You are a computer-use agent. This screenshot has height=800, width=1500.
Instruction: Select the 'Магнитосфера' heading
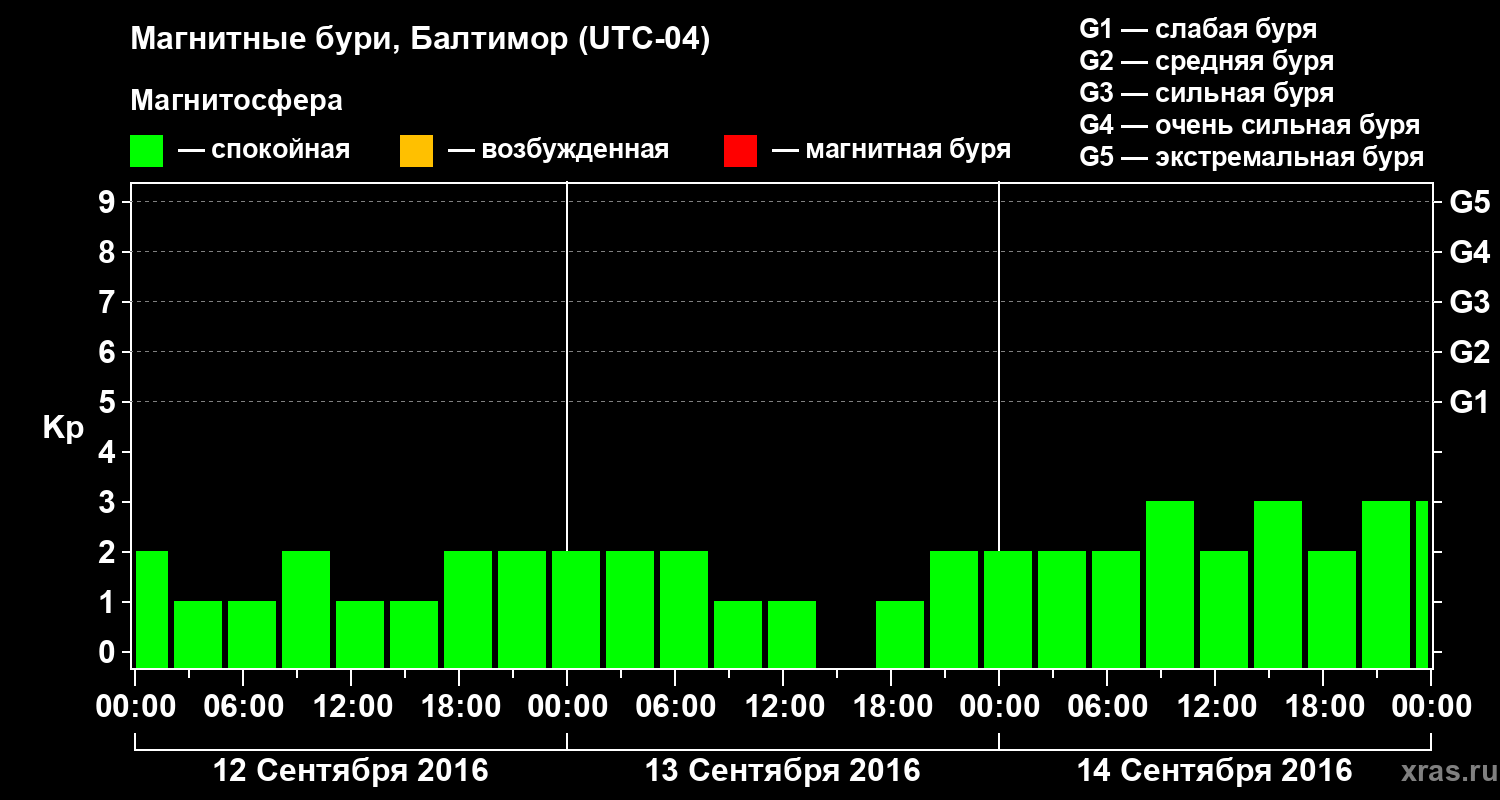236,101
